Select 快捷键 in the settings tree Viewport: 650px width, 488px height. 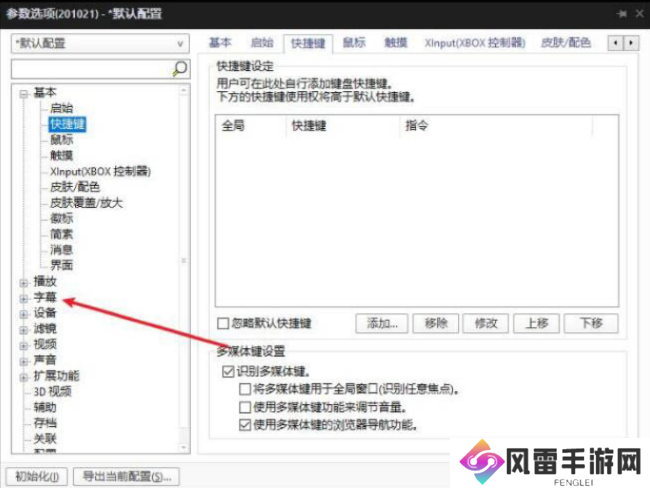click(67, 124)
